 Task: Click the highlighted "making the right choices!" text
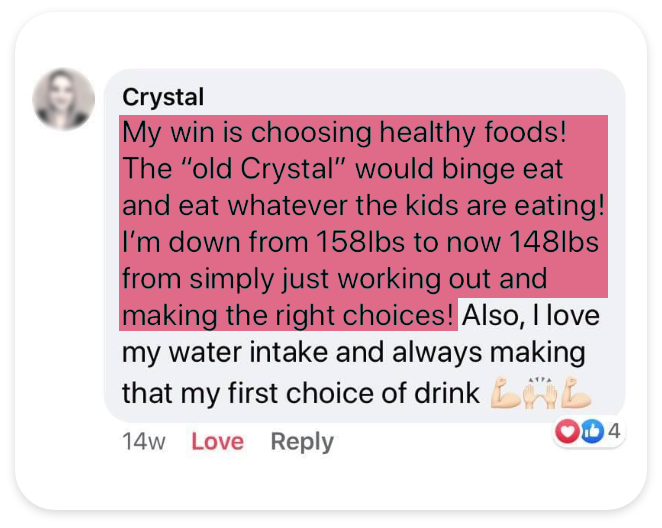point(288,317)
